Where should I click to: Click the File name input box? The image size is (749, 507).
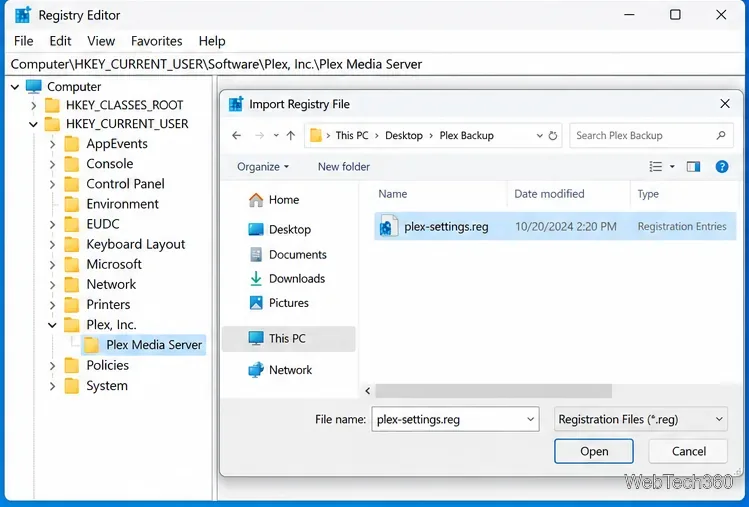point(455,420)
